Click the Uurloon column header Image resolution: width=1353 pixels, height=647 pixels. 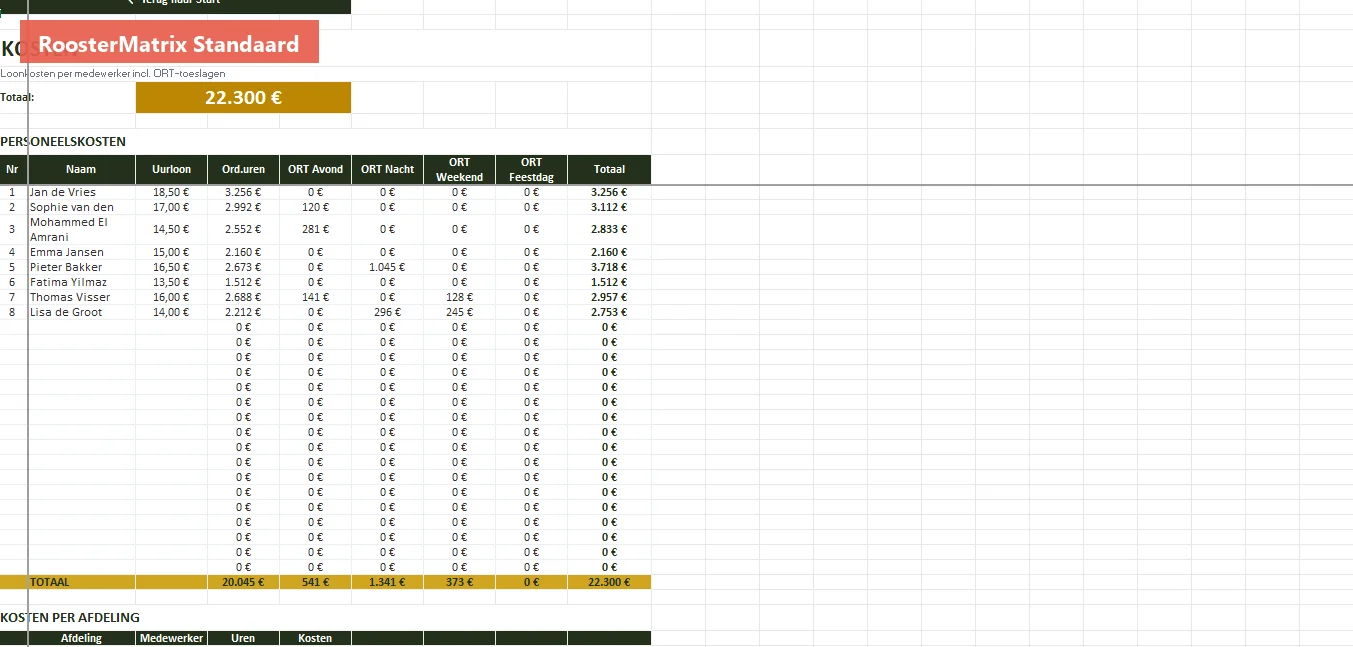pos(171,170)
